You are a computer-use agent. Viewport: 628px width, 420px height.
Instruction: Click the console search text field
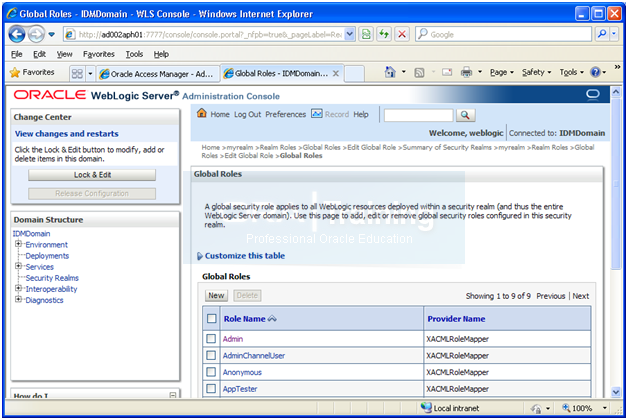[x=419, y=115]
